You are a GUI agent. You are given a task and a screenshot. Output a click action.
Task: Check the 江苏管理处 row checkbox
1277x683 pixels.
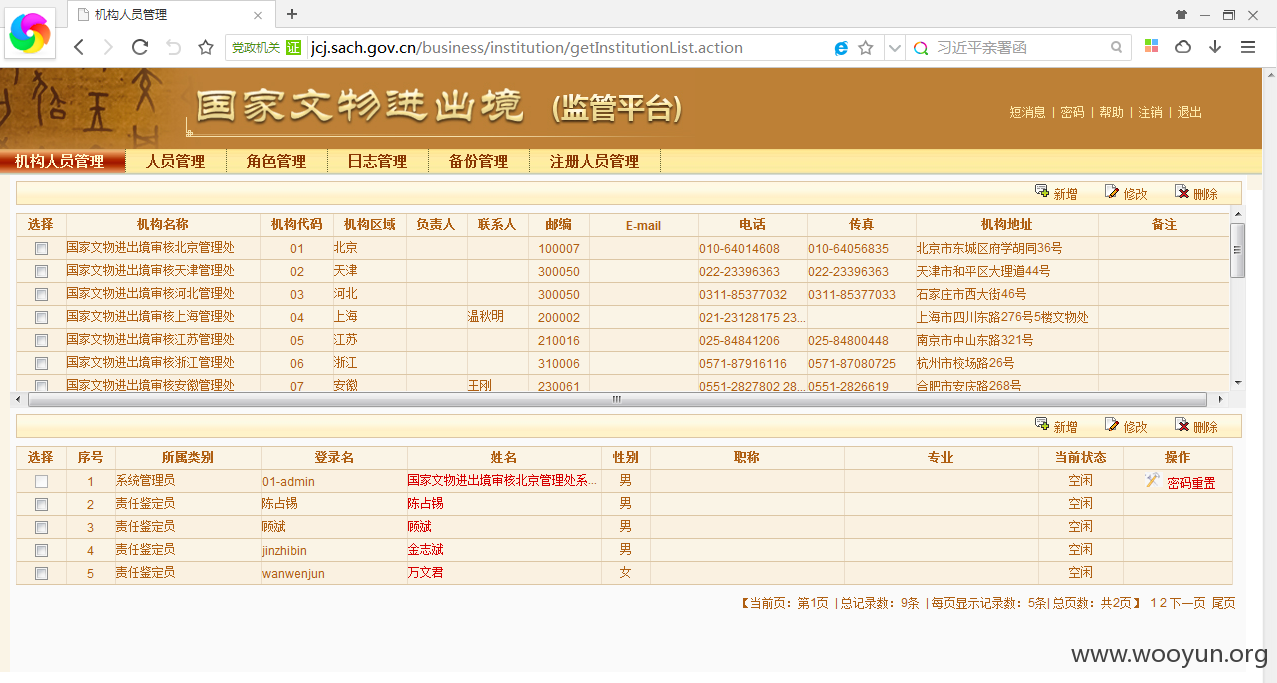(x=41, y=340)
